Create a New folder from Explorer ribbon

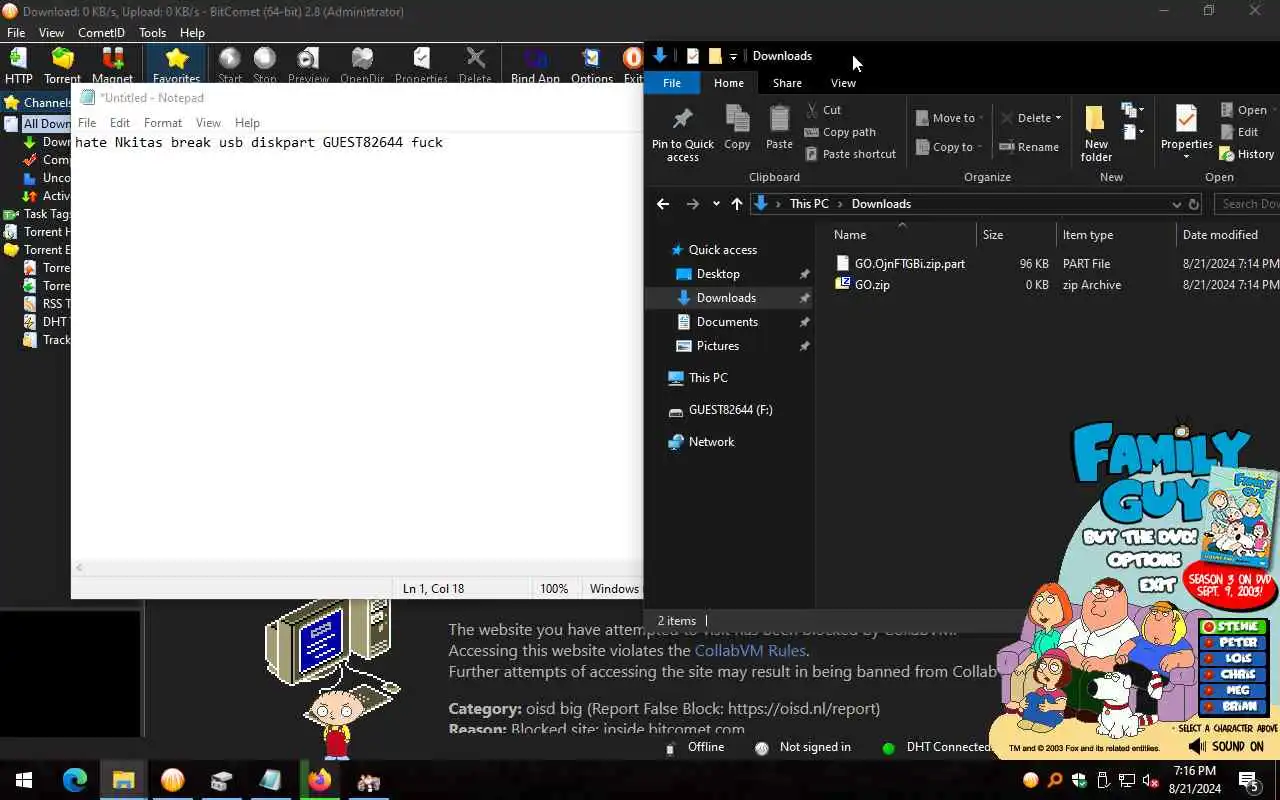click(1096, 133)
